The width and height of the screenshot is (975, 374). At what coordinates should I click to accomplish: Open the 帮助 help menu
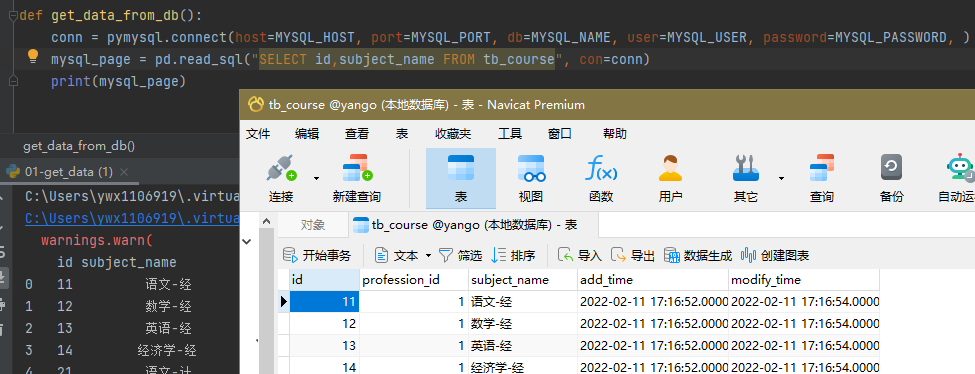(615, 134)
